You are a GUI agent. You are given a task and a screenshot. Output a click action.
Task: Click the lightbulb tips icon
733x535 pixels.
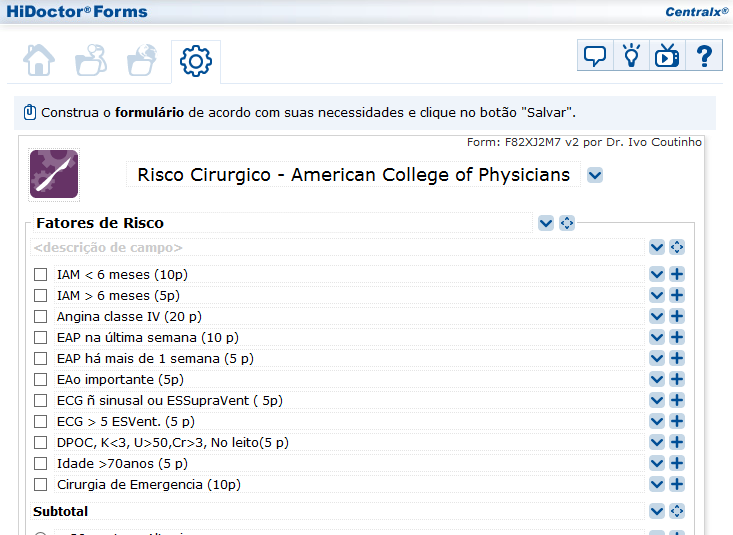(631, 56)
